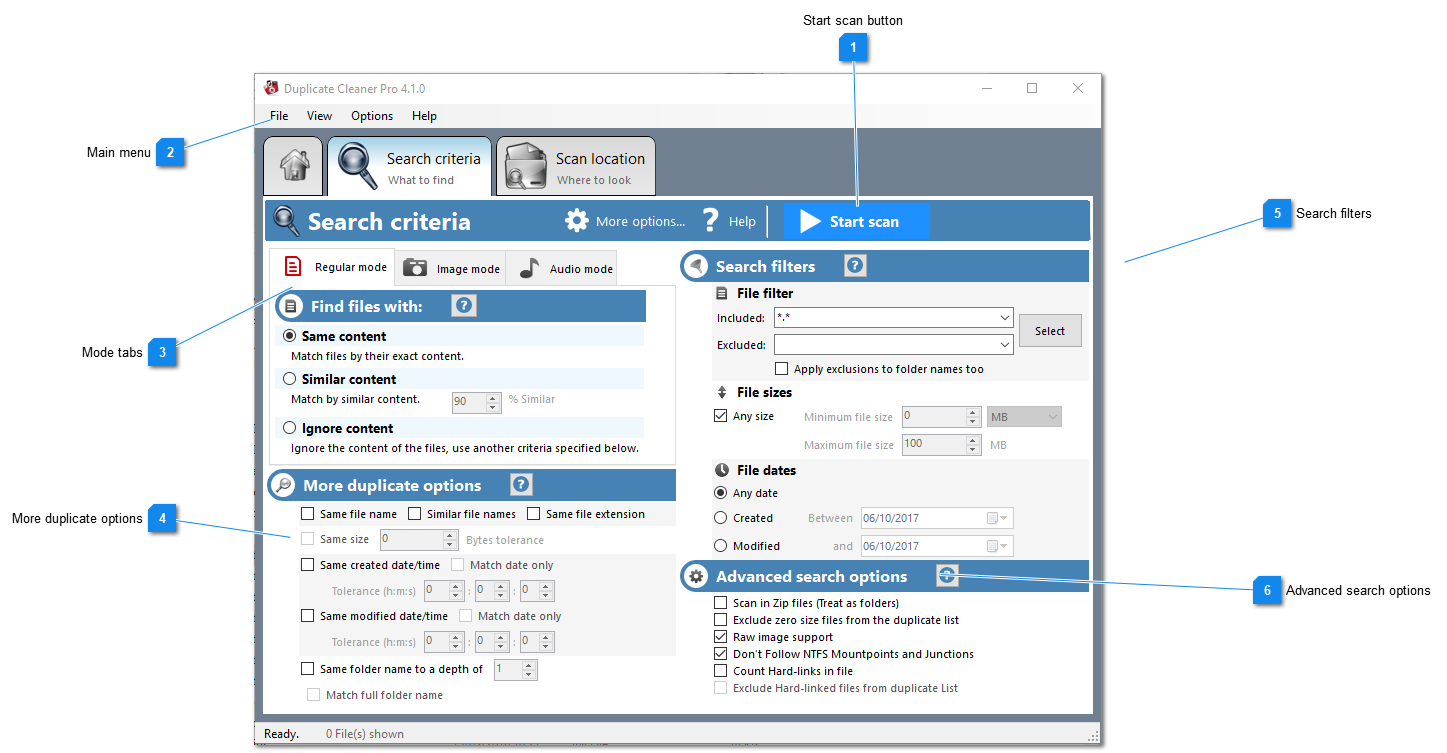Click the Regular mode document icon
Viewport: 1447px width, 753px height.
click(x=293, y=267)
